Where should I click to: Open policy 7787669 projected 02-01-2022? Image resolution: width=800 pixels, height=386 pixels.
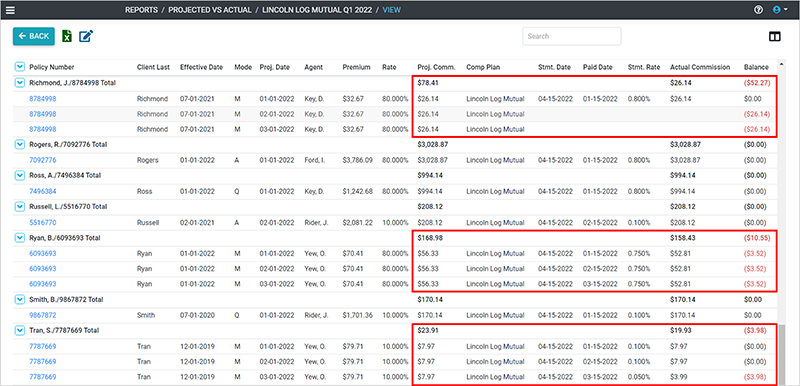tap(43, 362)
